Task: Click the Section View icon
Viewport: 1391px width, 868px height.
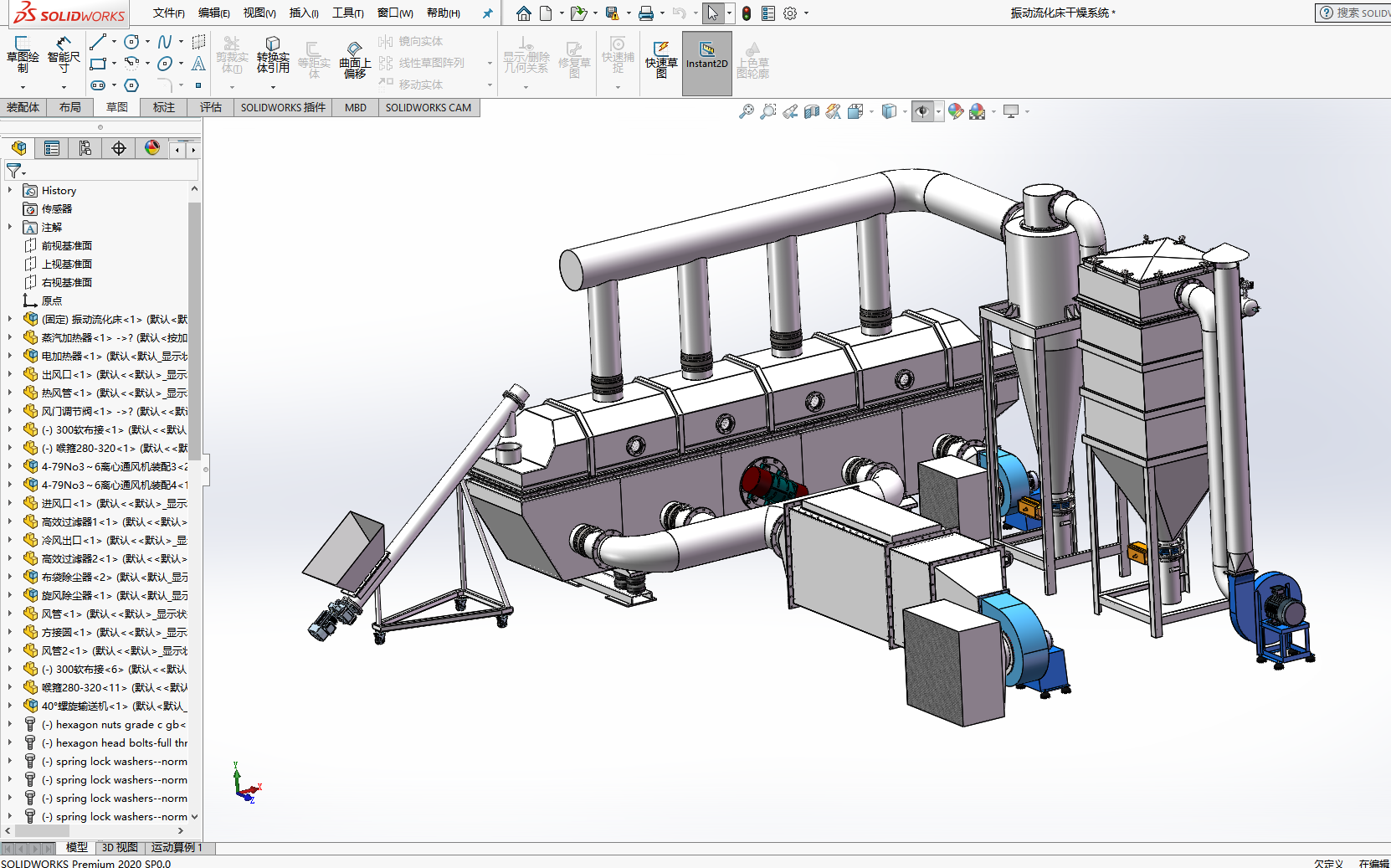Action: 812,111
